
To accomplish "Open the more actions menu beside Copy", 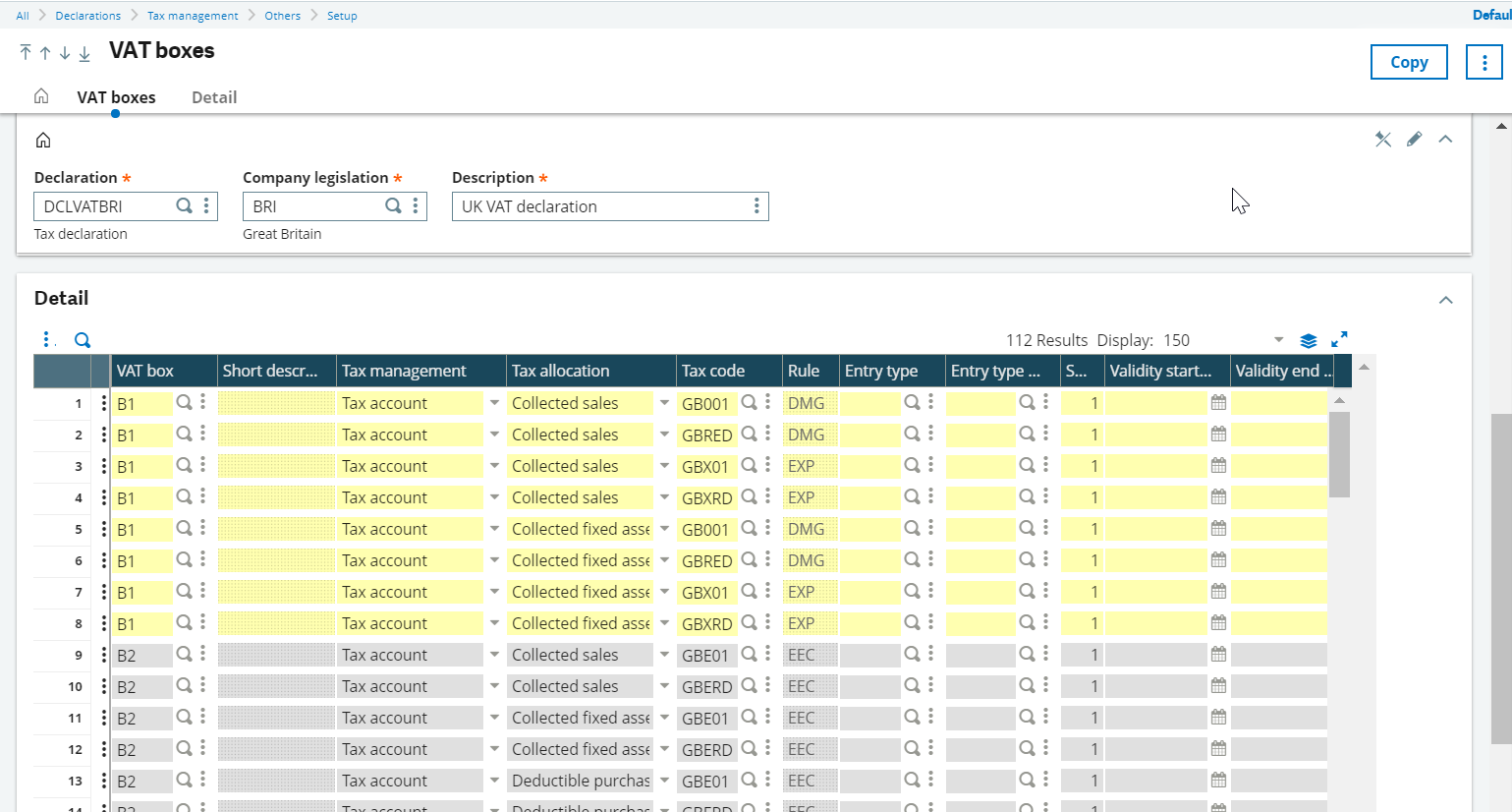I will [x=1484, y=62].
